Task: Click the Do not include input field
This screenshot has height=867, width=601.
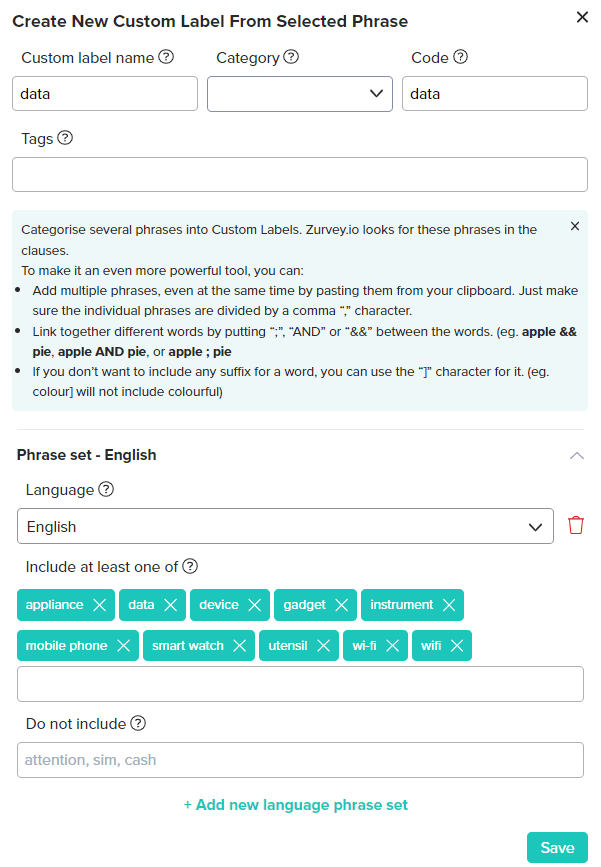Action: tap(299, 760)
